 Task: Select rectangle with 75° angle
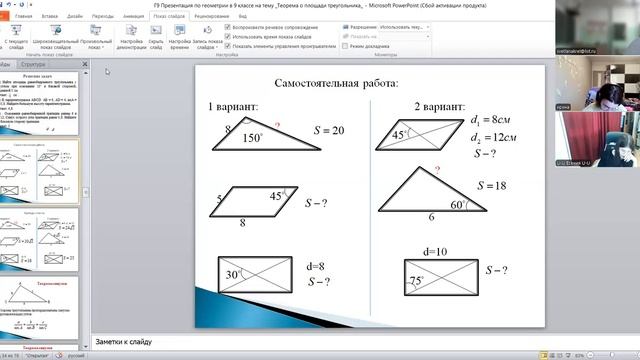(x=441, y=278)
